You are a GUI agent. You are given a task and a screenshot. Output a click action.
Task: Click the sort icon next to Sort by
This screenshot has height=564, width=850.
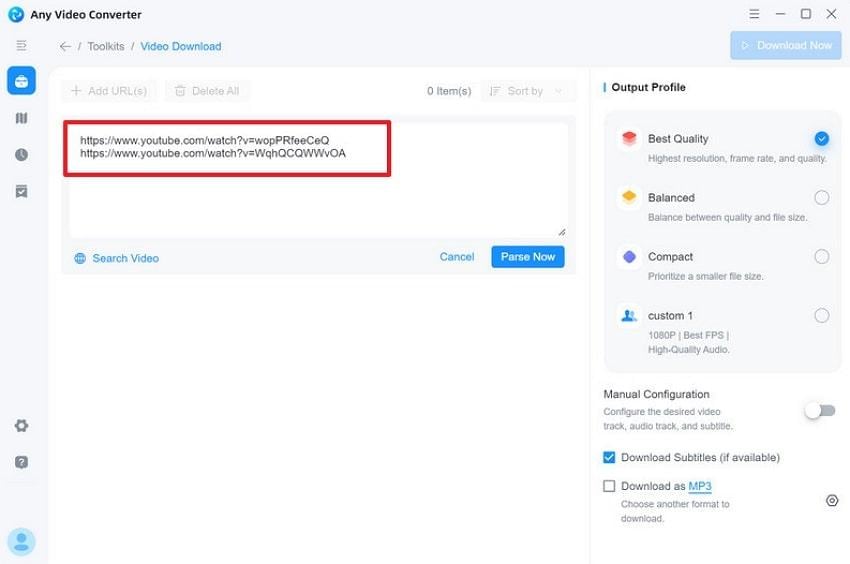click(495, 91)
